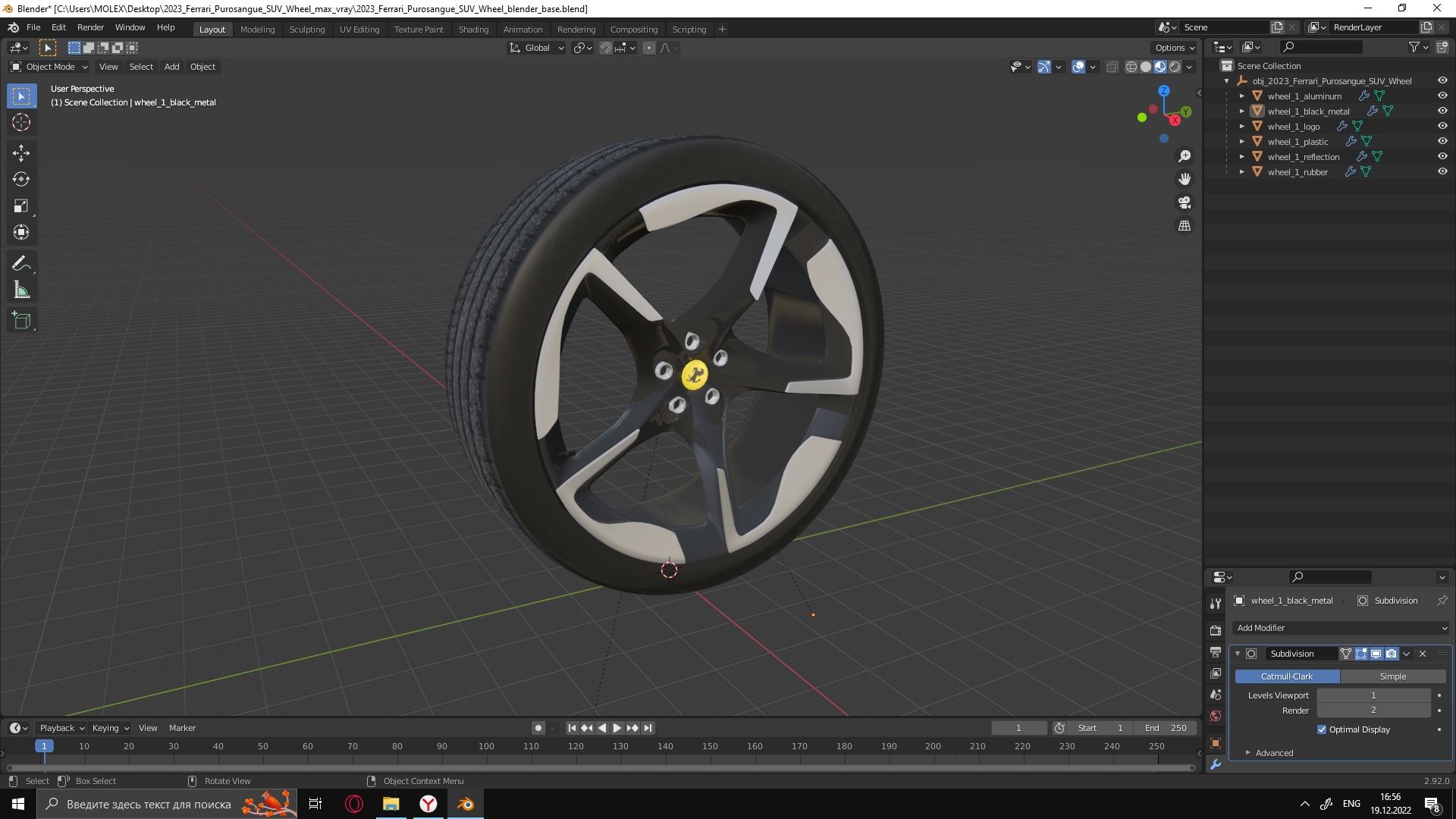
Task: Toggle camera view icon in viewport
Action: pos(1185,202)
